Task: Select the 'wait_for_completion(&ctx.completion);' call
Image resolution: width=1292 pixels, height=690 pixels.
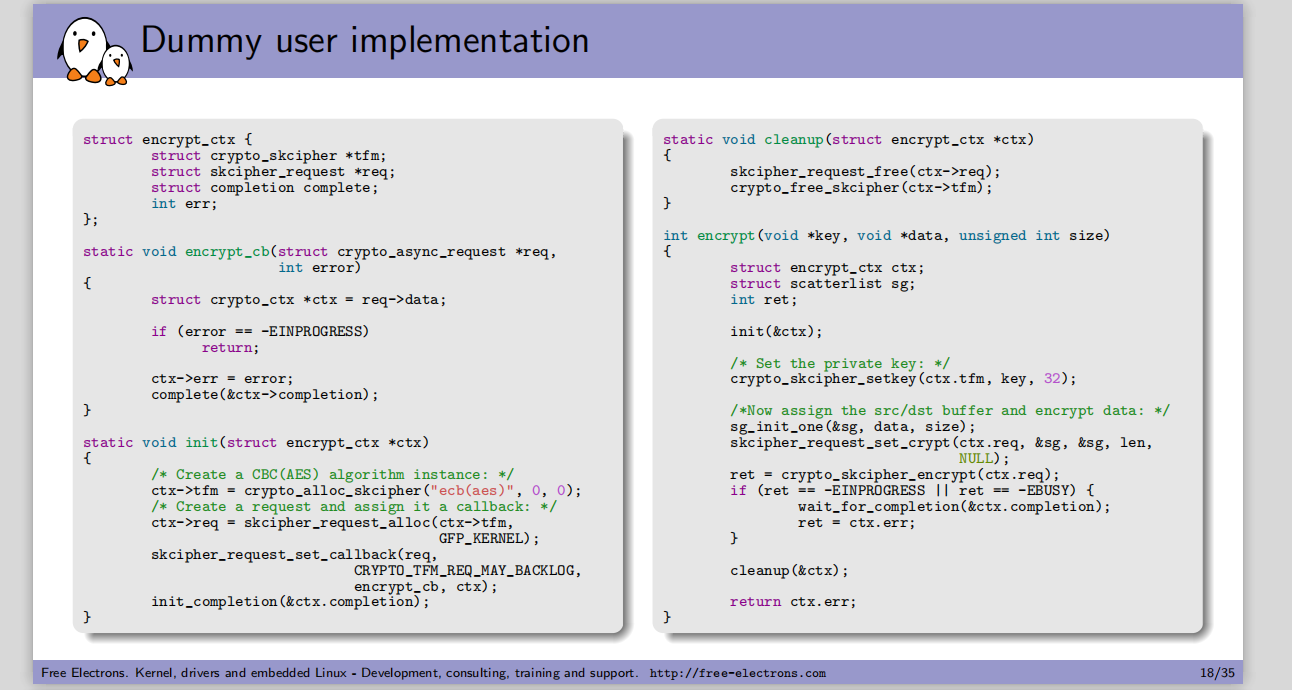Action: [x=954, y=507]
